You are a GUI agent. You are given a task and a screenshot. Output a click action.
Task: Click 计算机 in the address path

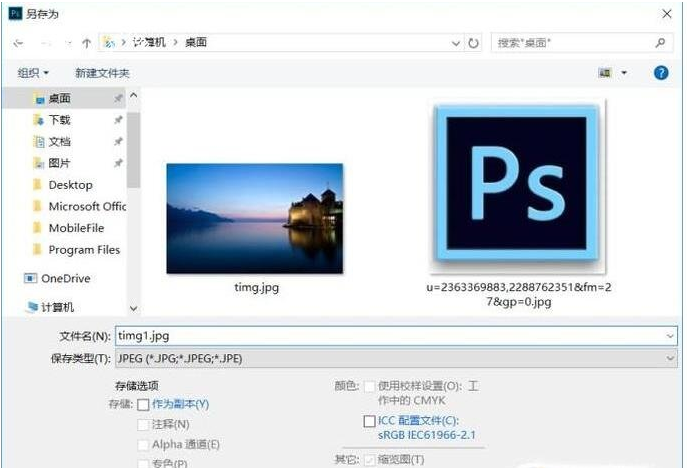click(149, 43)
